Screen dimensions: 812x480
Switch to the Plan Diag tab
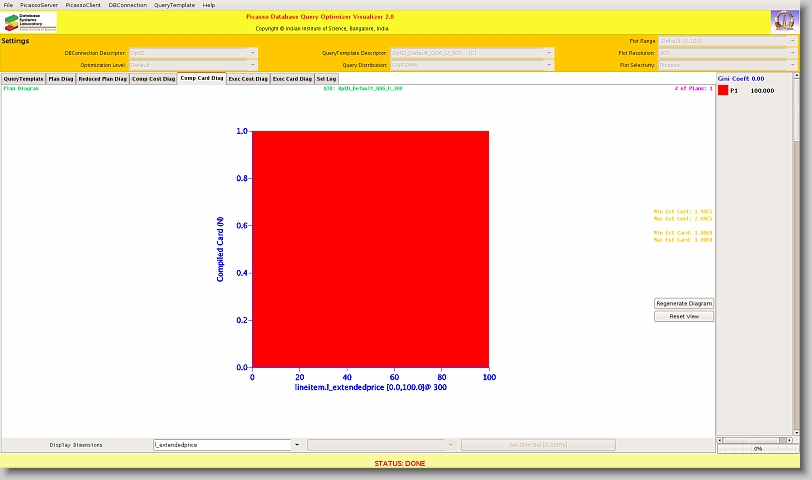[x=61, y=78]
